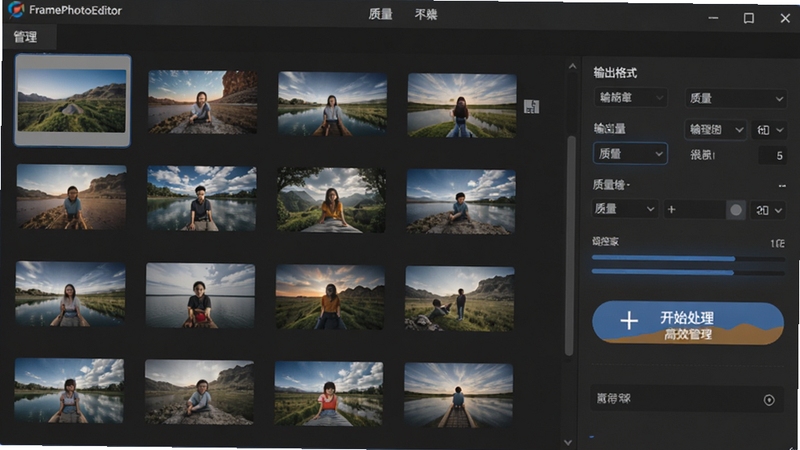Open the first dropdown under 输出格式
Viewport: 800px width, 450px height.
click(631, 97)
